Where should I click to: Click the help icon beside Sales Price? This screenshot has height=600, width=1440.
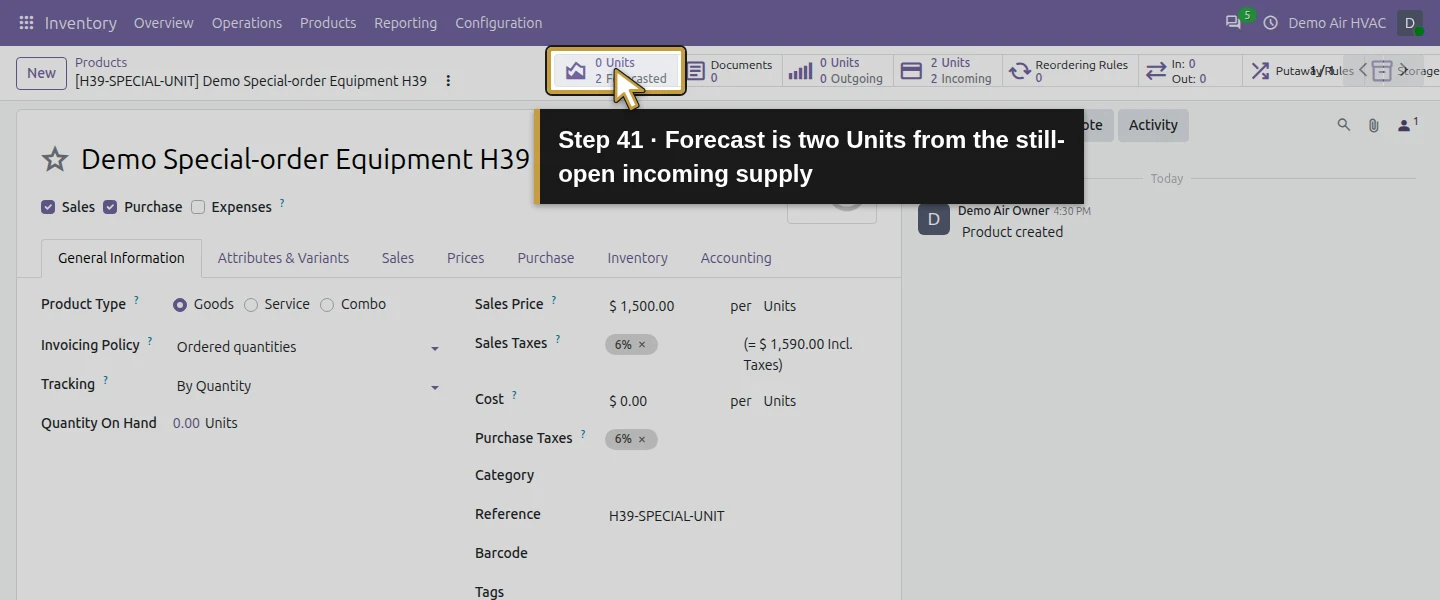point(554,300)
